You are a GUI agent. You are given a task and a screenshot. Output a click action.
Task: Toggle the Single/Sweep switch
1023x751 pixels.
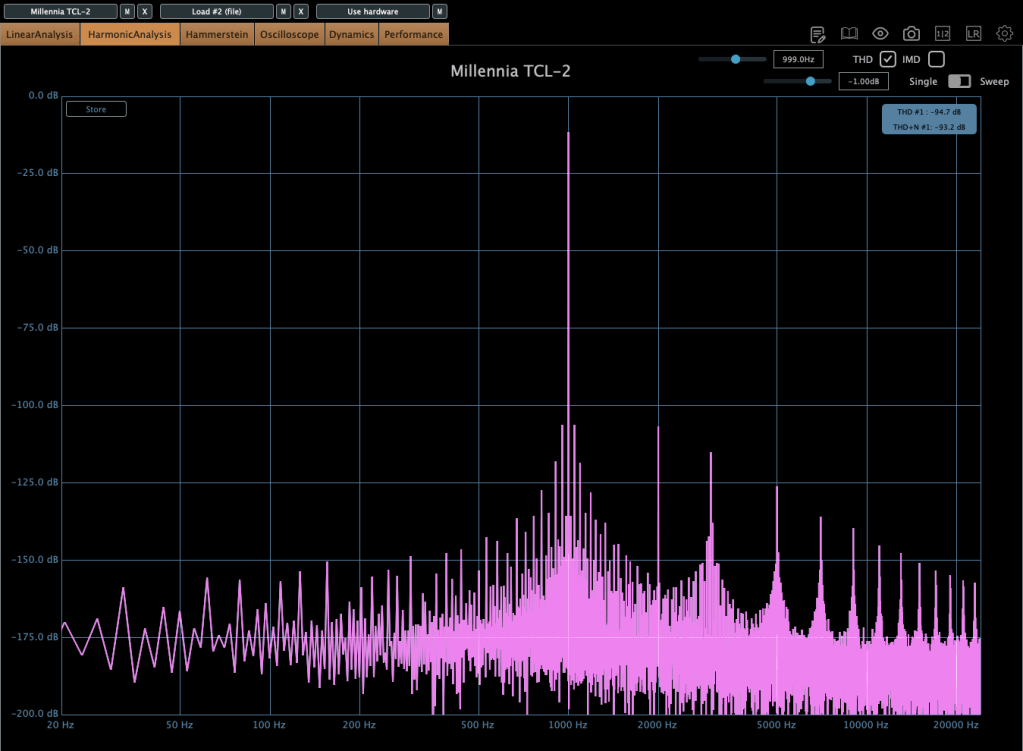pyautogui.click(x=959, y=81)
